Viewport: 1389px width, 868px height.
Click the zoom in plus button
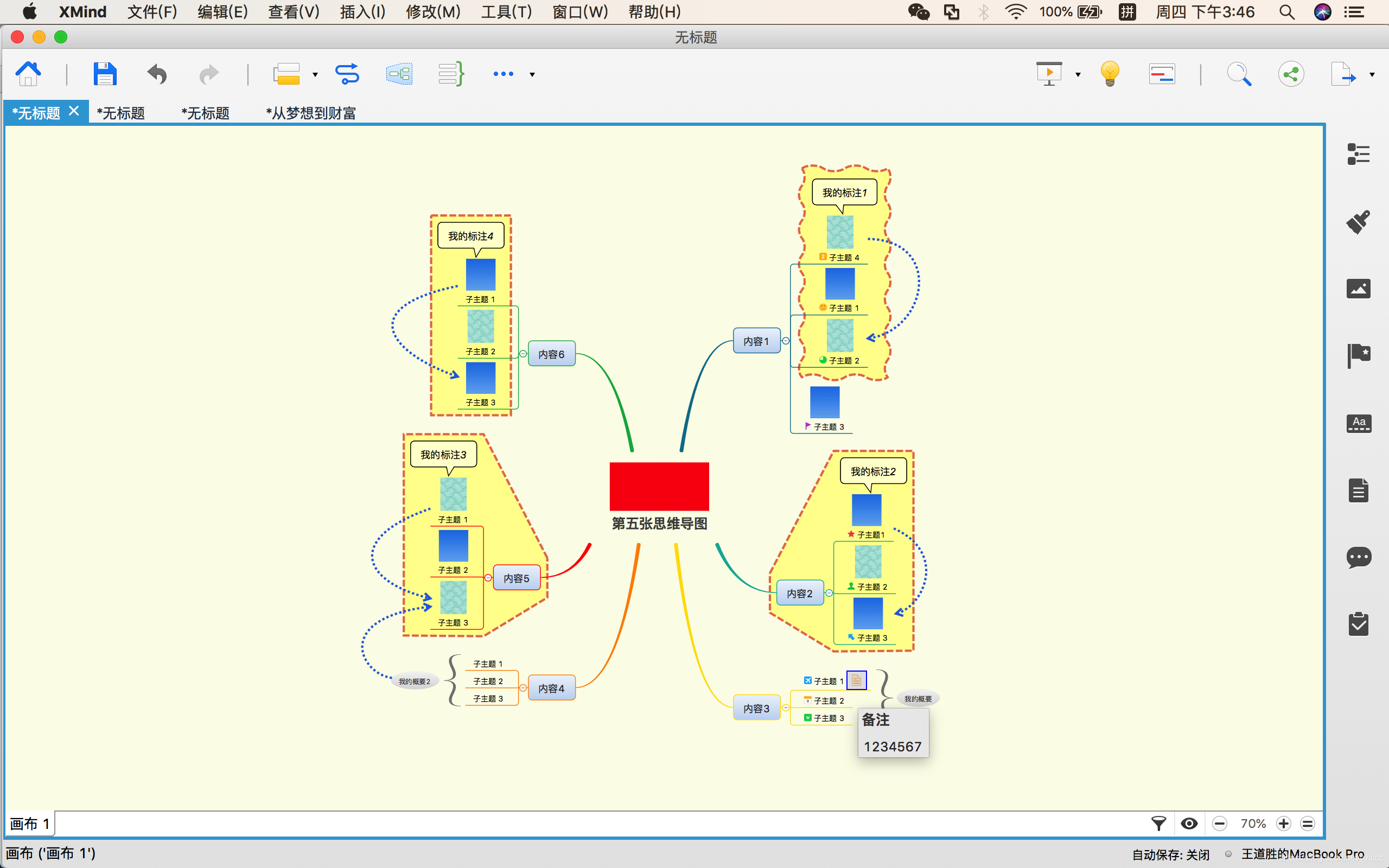[1283, 824]
